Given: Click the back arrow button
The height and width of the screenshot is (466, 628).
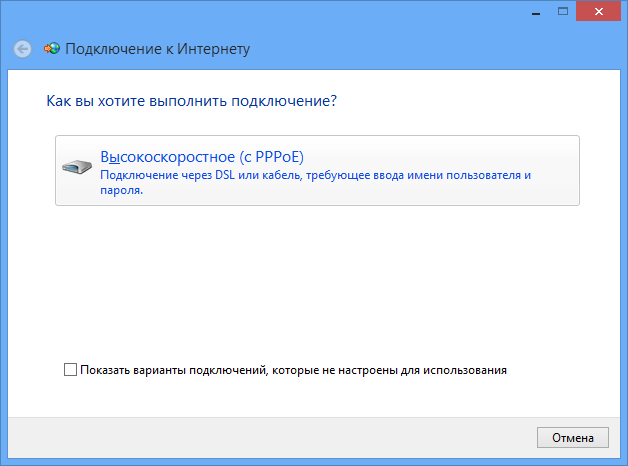Looking at the screenshot, I should tap(23, 48).
